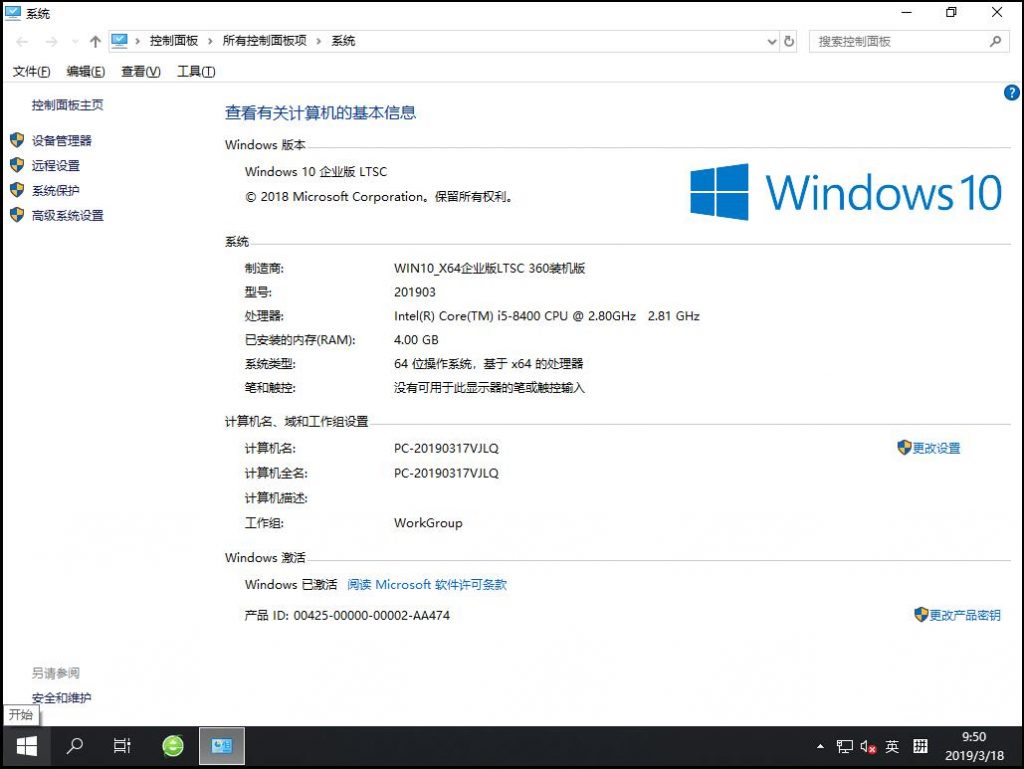Open the IME keyboard grid icon in tray
The width and height of the screenshot is (1024, 769).
(x=920, y=746)
